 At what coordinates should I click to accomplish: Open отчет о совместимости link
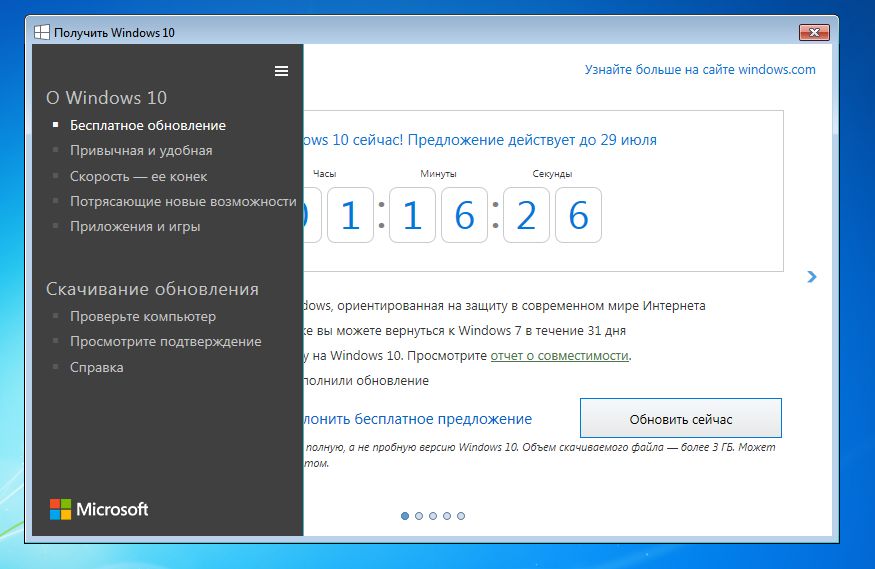point(560,355)
